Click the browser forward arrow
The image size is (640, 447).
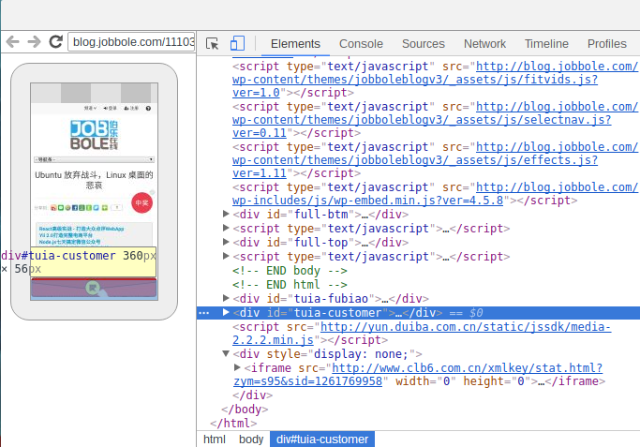34,42
